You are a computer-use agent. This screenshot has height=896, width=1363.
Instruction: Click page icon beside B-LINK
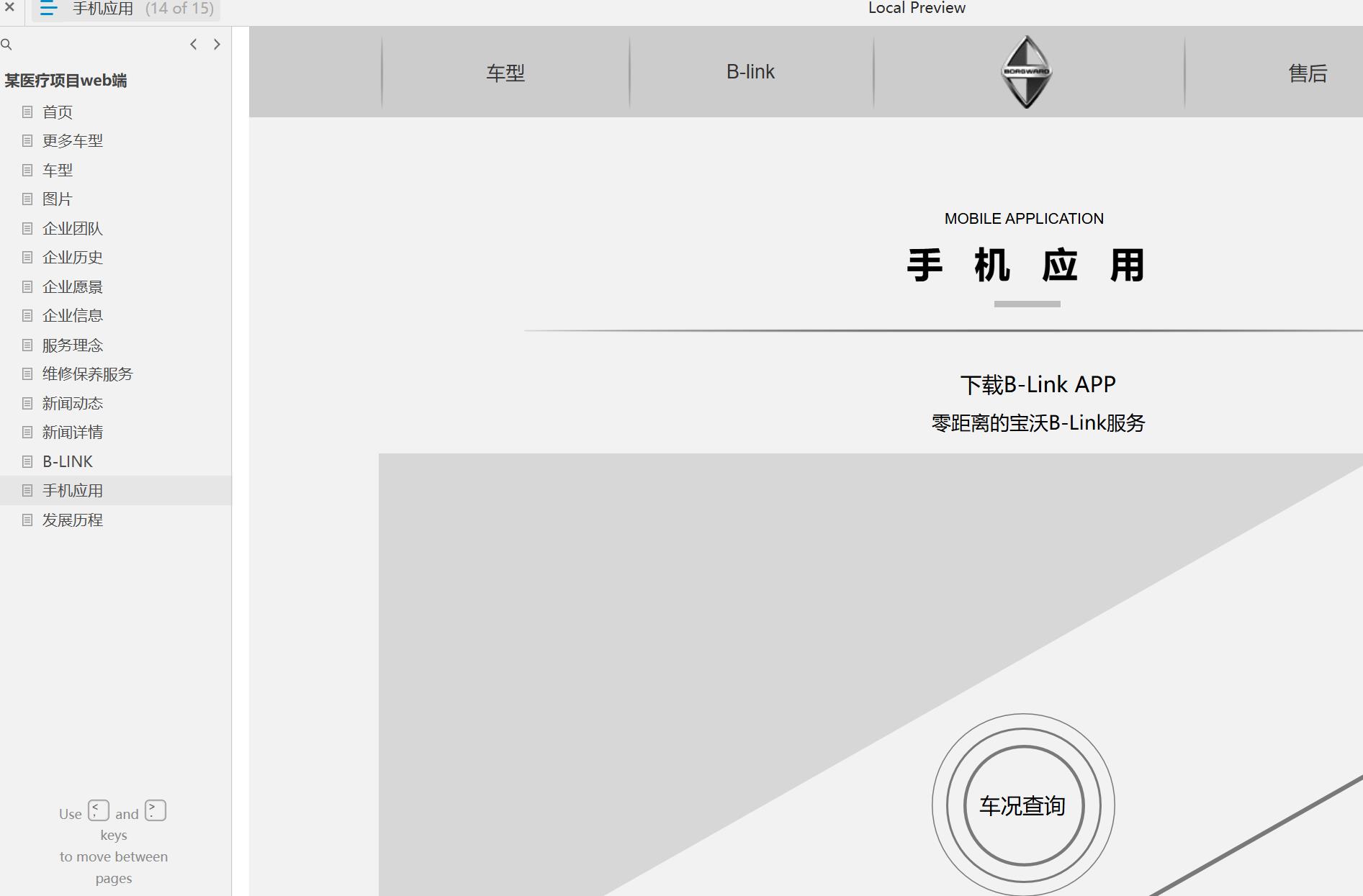pos(27,462)
